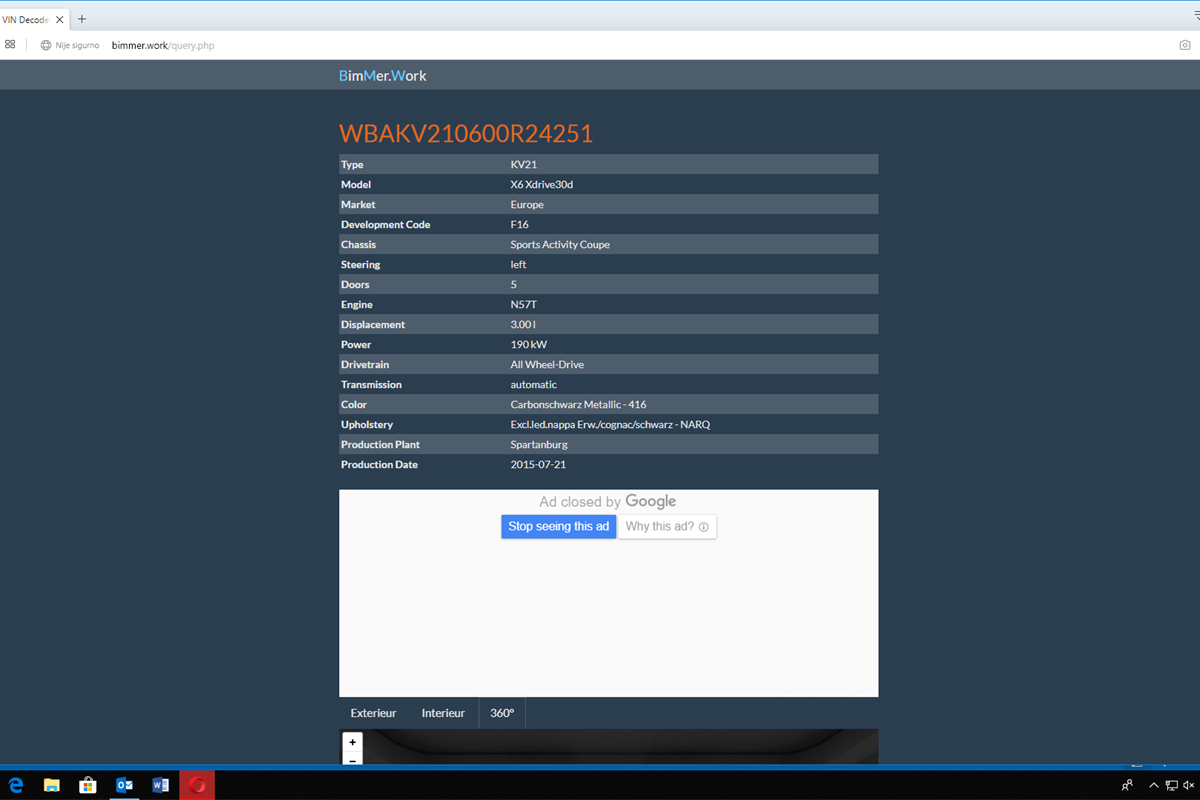Click the Engine value N57T
Viewport: 1200px width, 800px height.
point(525,305)
